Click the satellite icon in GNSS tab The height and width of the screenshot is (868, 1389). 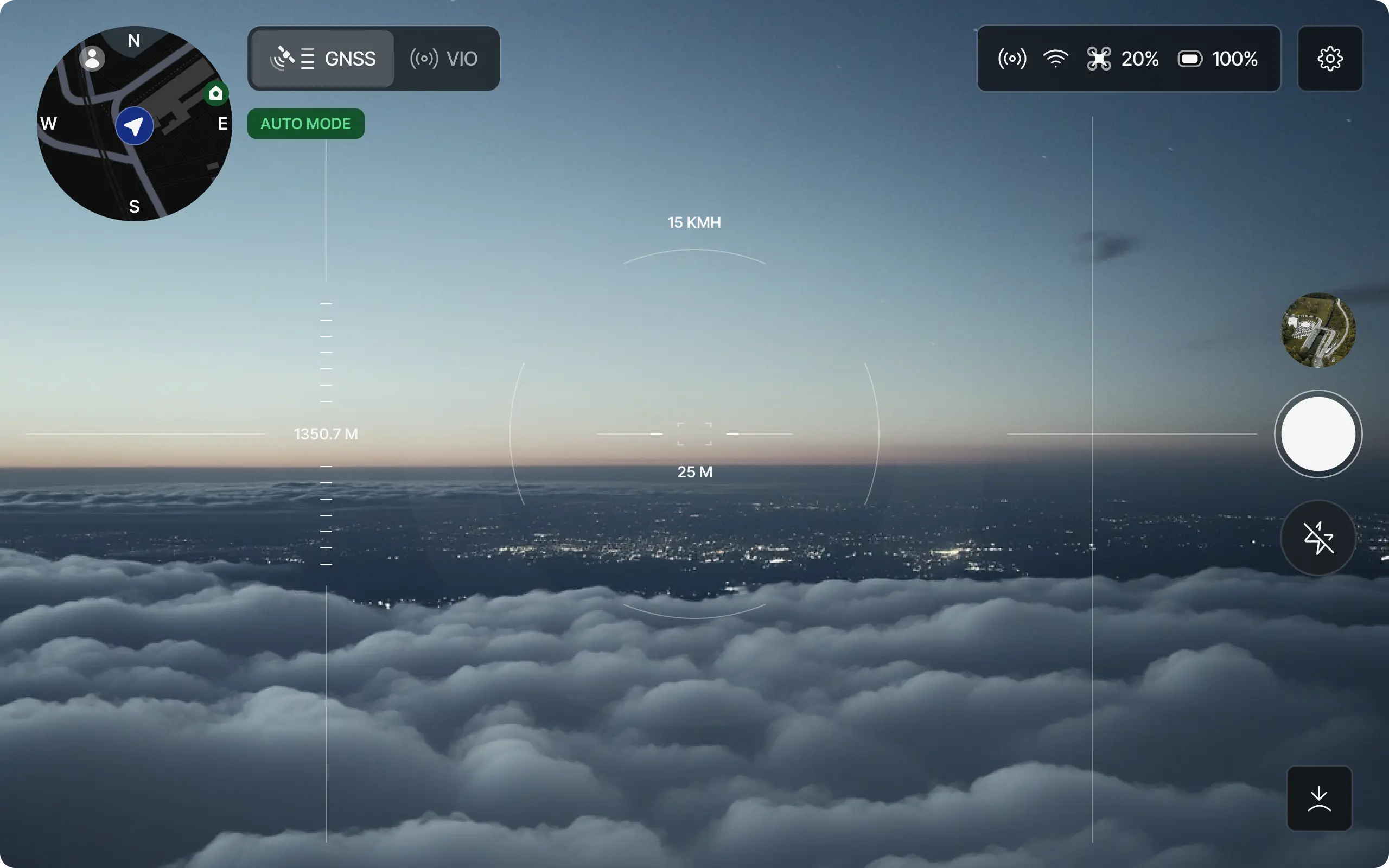[x=282, y=59]
